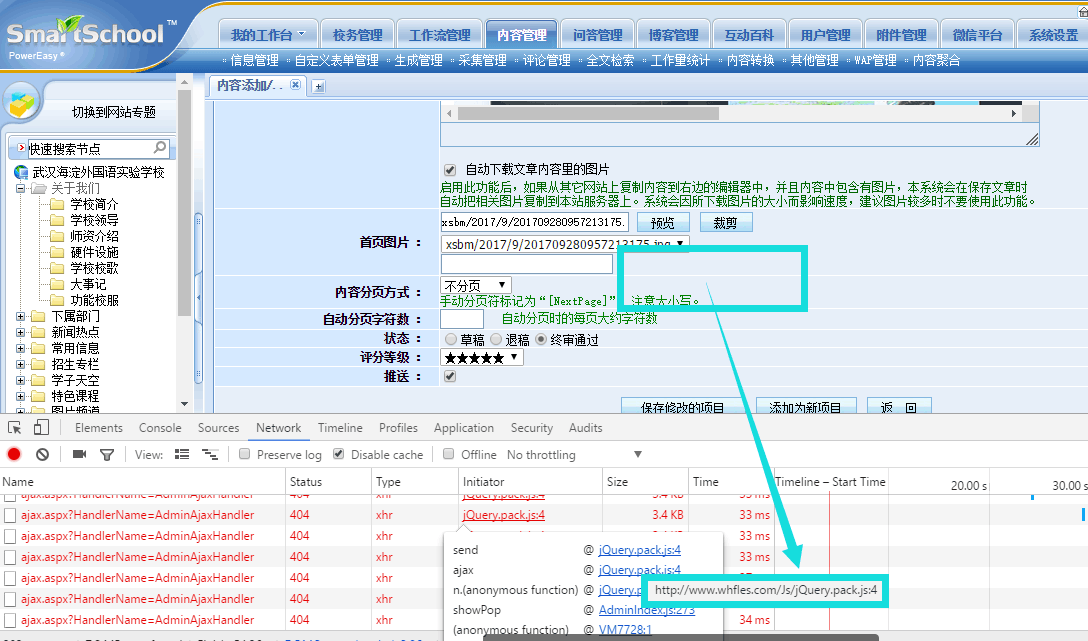Expand the 下属部门 tree node
Image resolution: width=1088 pixels, height=641 pixels.
point(21,317)
